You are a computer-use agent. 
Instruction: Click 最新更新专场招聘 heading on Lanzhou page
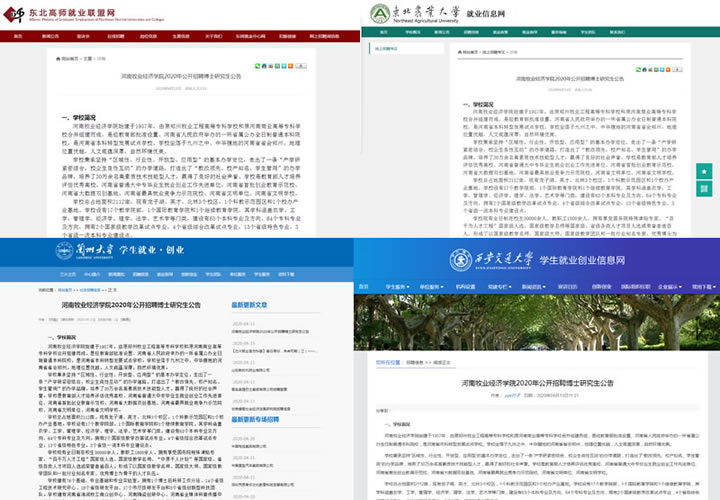255,420
